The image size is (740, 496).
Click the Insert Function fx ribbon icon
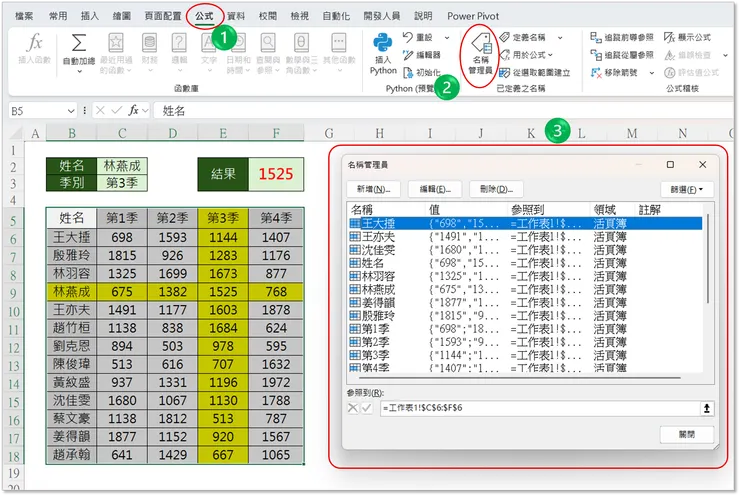click(x=34, y=43)
